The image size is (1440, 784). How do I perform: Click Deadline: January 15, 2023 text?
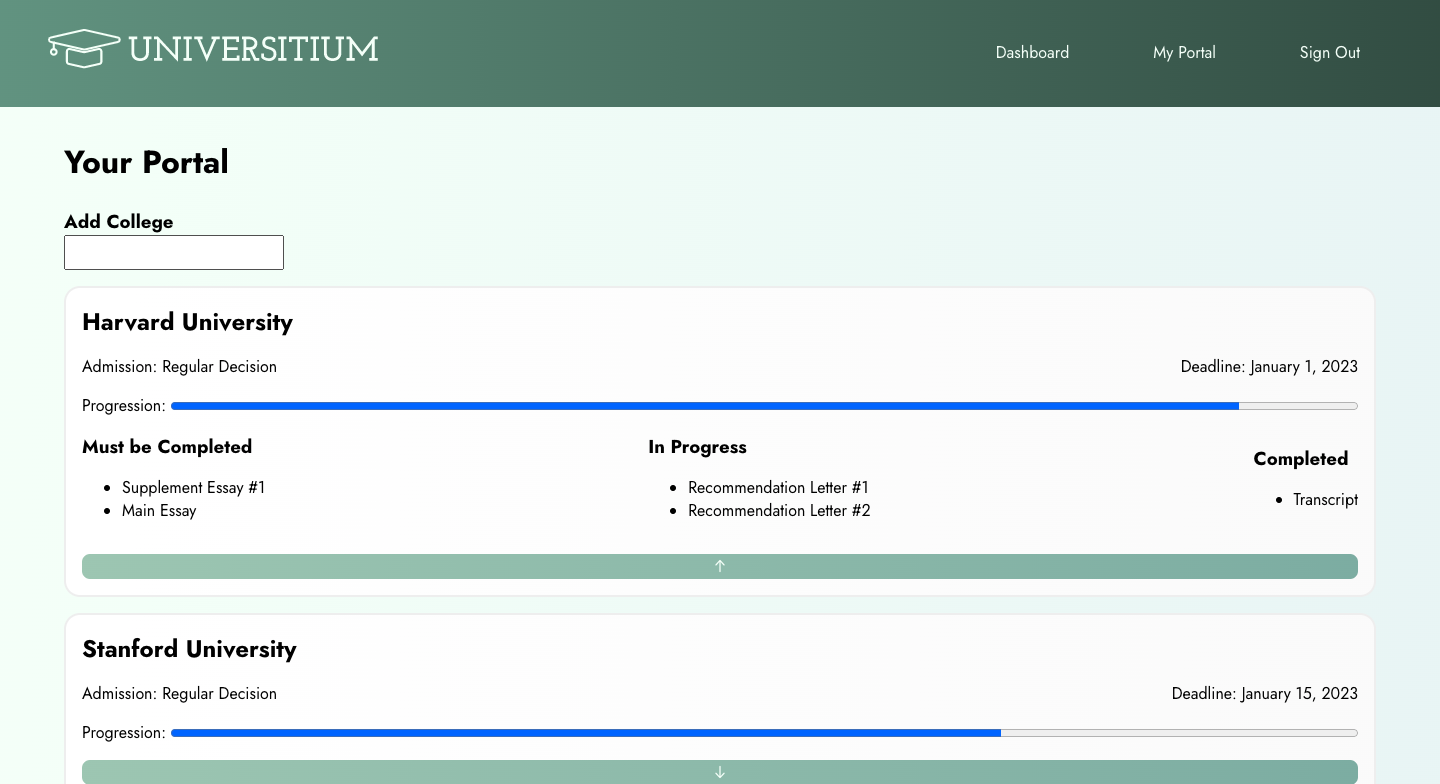click(1265, 694)
